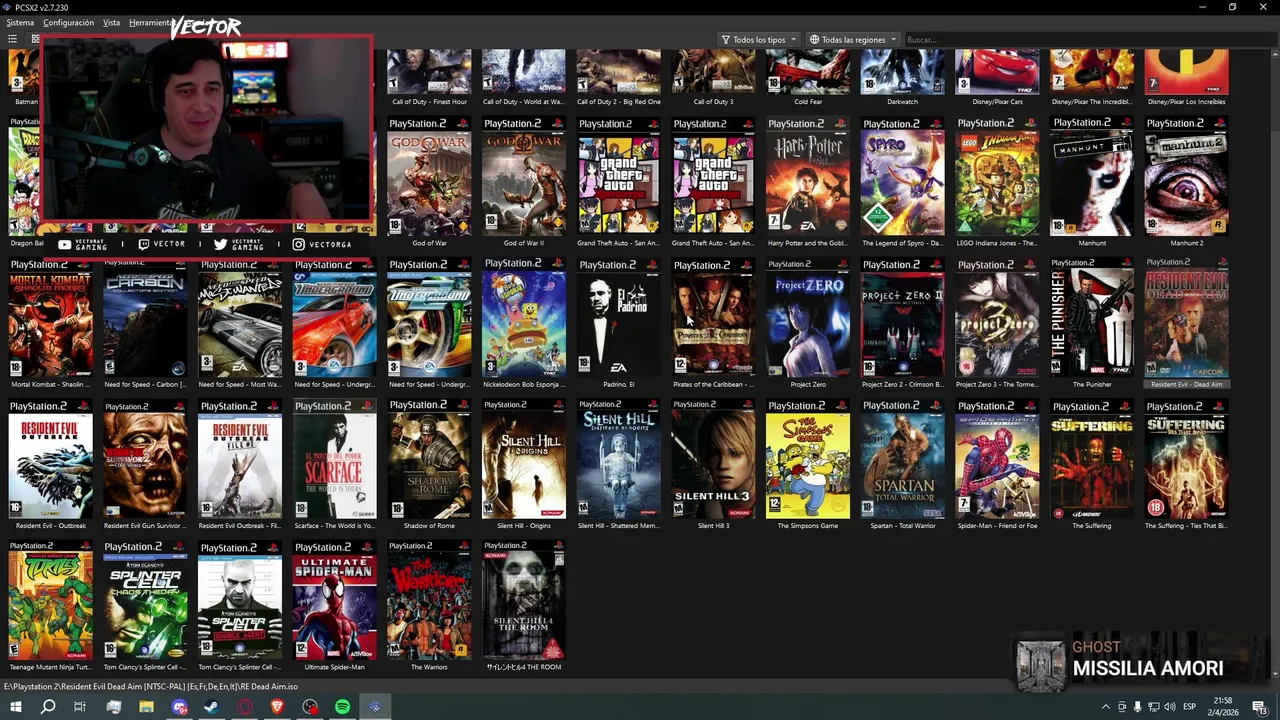Select The Suffering cover
Screen dimensions: 1280x720
tap(1092, 459)
